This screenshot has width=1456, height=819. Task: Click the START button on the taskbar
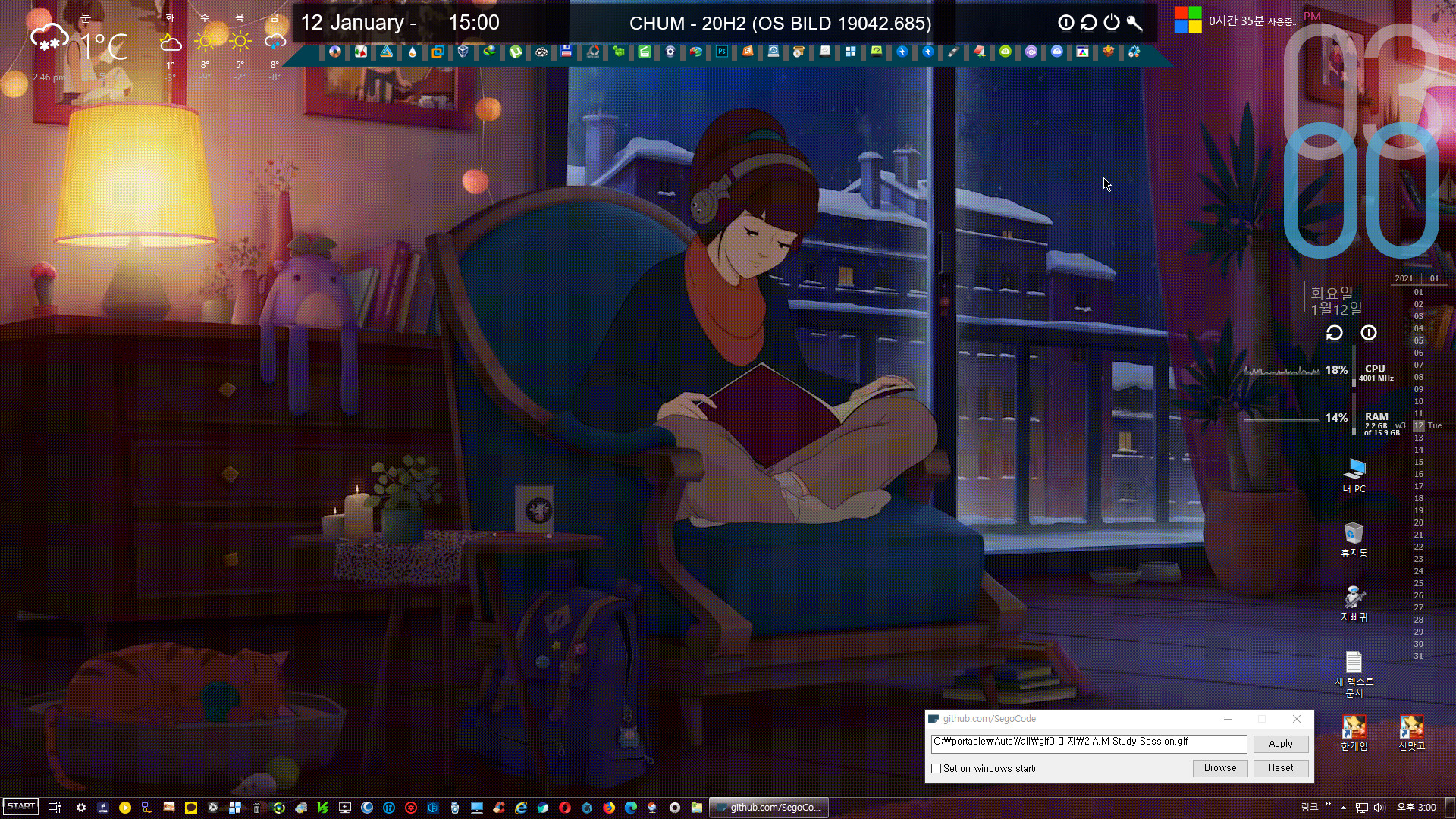click(x=21, y=807)
